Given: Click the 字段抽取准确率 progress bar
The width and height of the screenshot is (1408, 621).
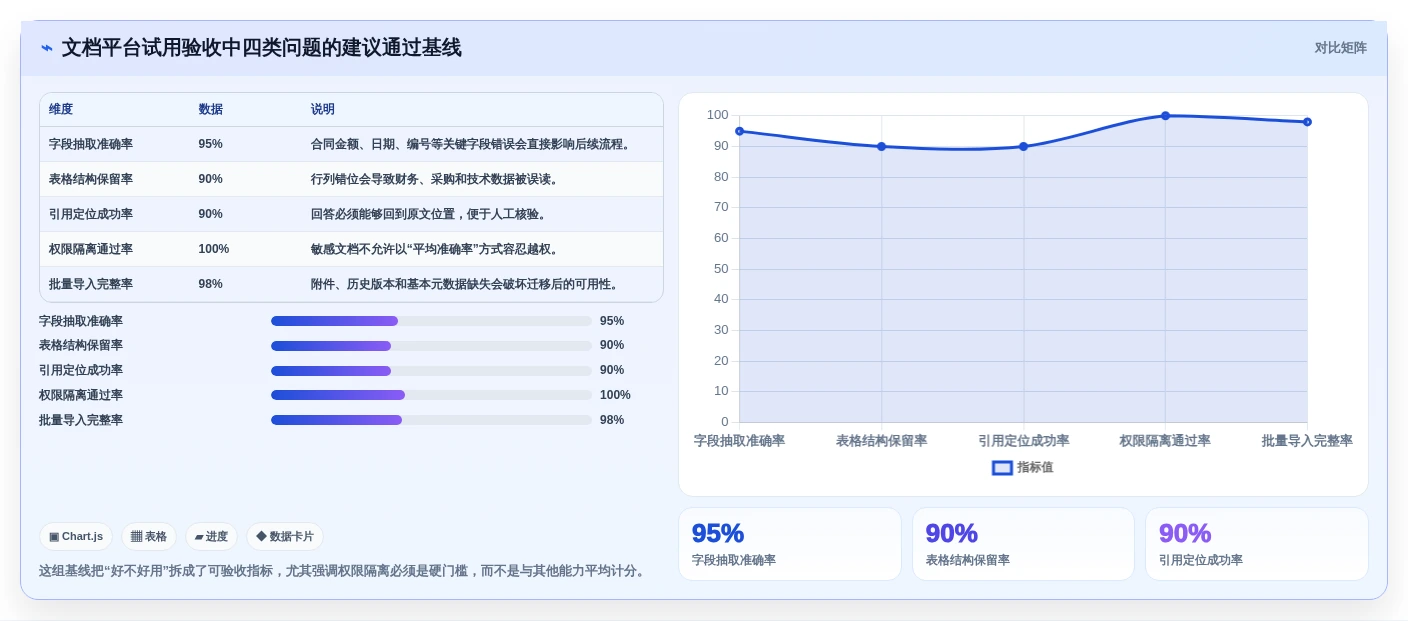Looking at the screenshot, I should point(431,321).
